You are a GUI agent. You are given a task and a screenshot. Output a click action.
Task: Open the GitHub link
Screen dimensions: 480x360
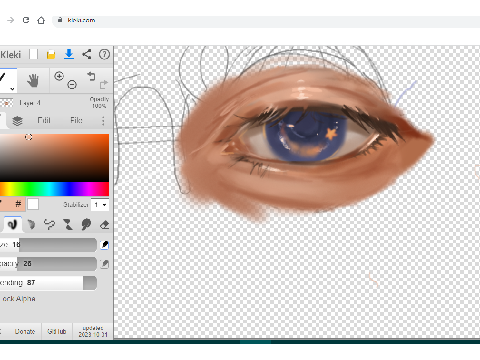click(x=57, y=331)
